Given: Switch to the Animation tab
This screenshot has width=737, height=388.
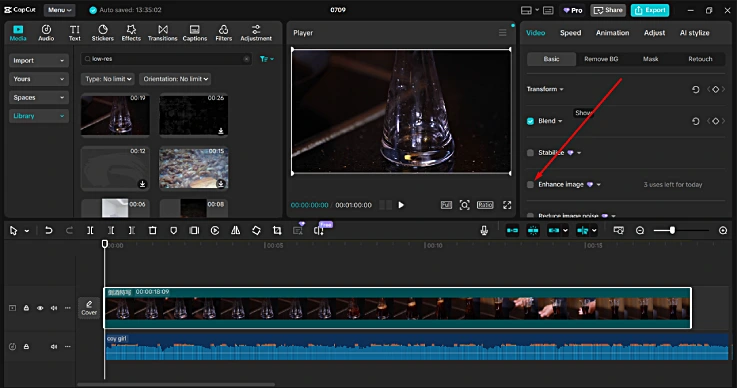Looking at the screenshot, I should point(612,33).
